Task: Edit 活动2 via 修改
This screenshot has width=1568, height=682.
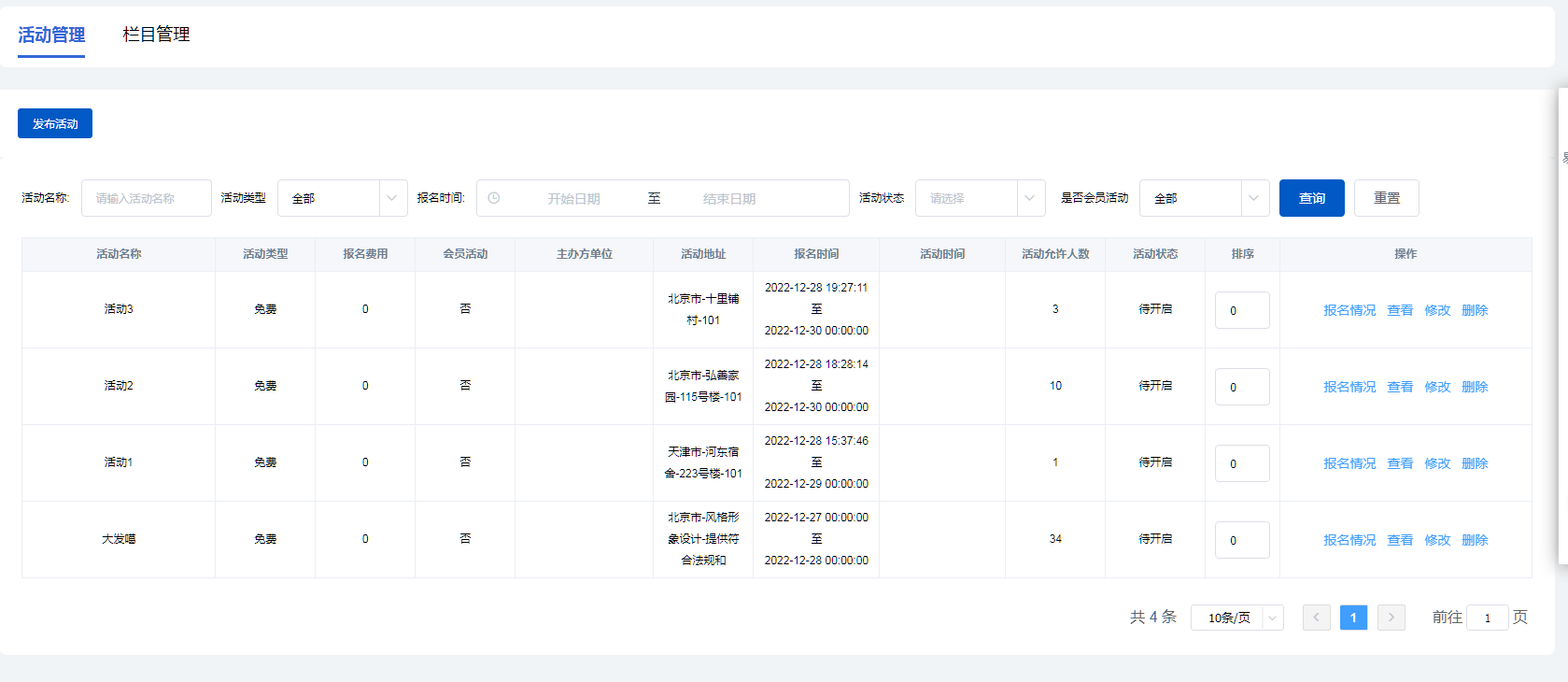Action: (x=1437, y=387)
